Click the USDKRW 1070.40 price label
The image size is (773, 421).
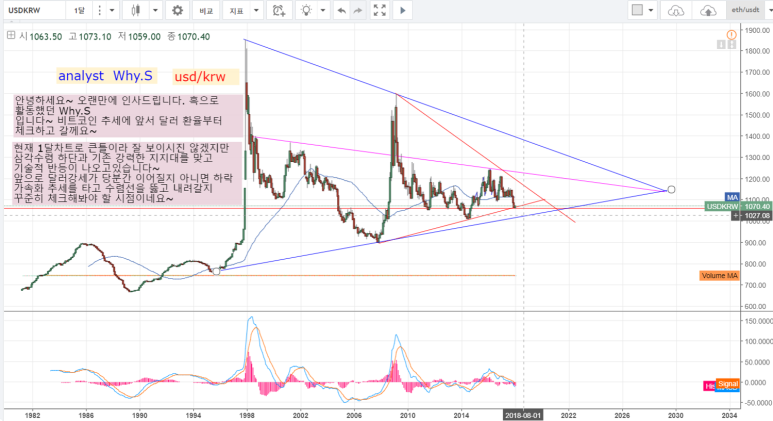[x=738, y=207]
